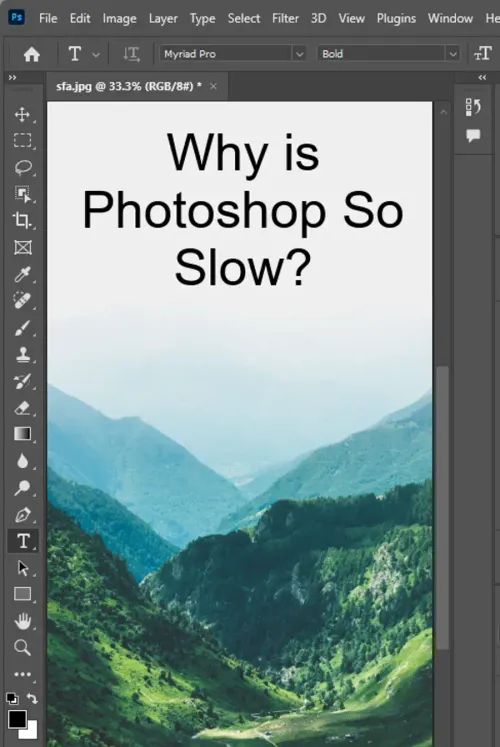Expand the toolbox with double-arrow chevron
Screen dimensions: 500x747
12,77
